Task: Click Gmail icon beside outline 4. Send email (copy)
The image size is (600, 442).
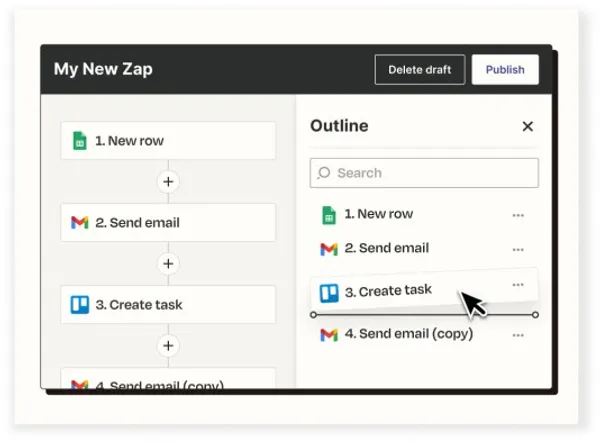Action: (329, 335)
